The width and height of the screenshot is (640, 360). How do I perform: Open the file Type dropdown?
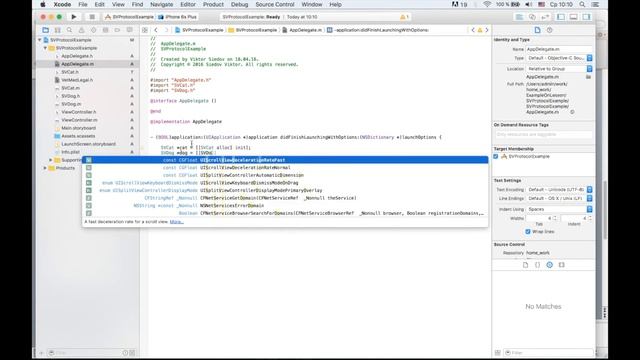[559, 58]
